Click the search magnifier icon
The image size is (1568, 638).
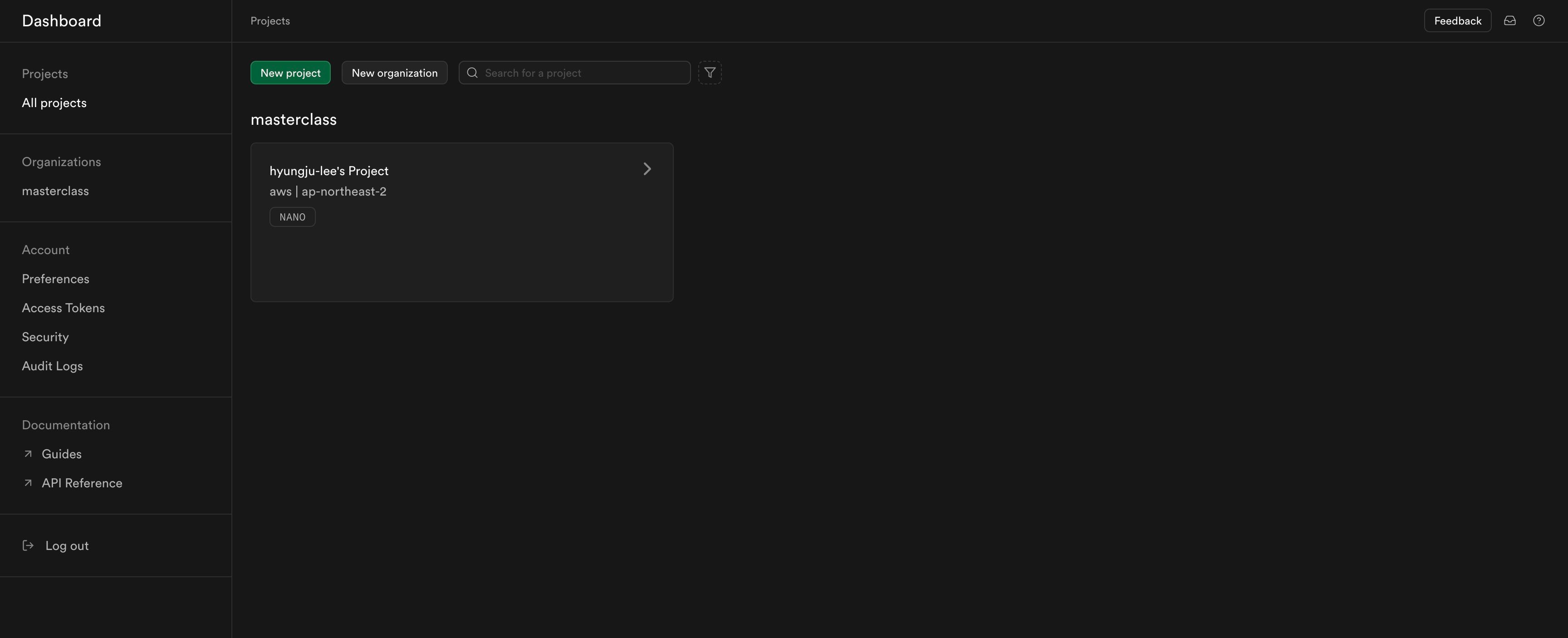click(x=472, y=73)
